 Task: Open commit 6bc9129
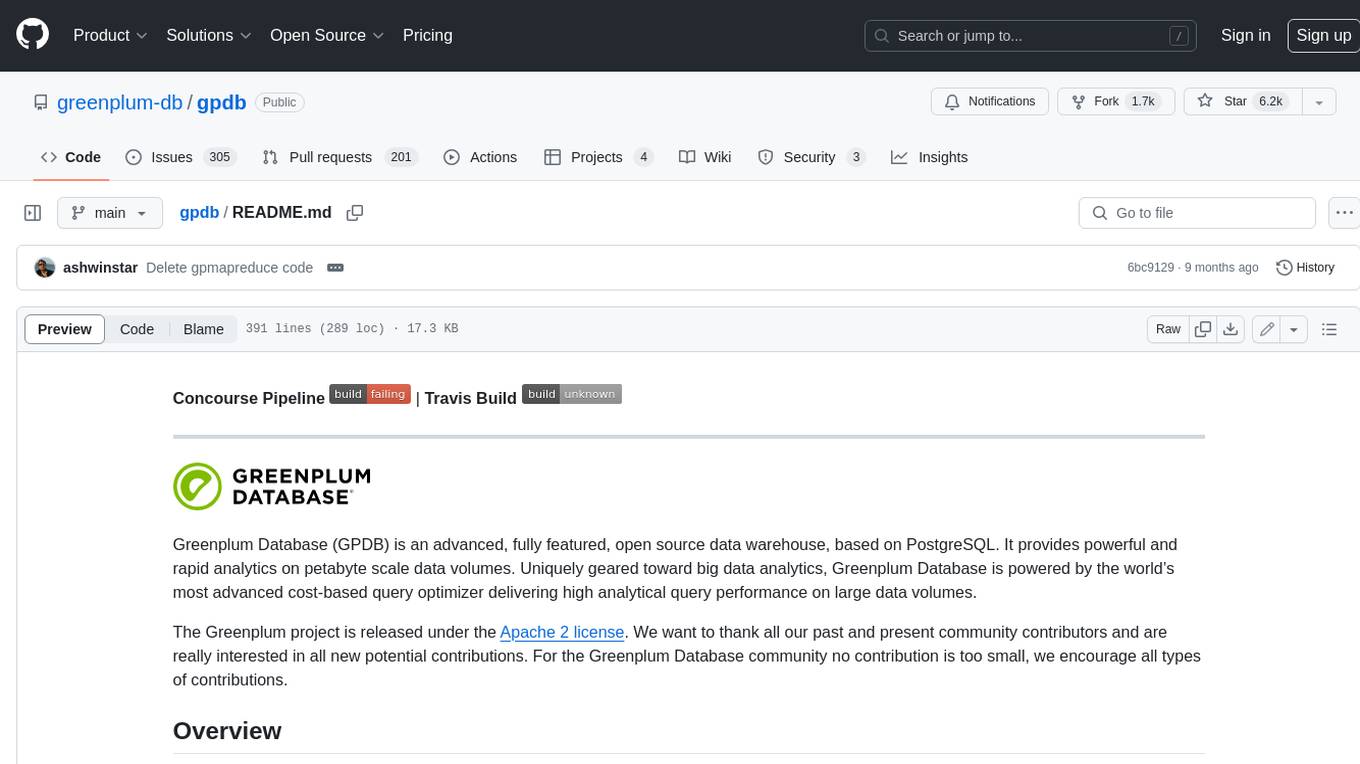tap(1150, 268)
